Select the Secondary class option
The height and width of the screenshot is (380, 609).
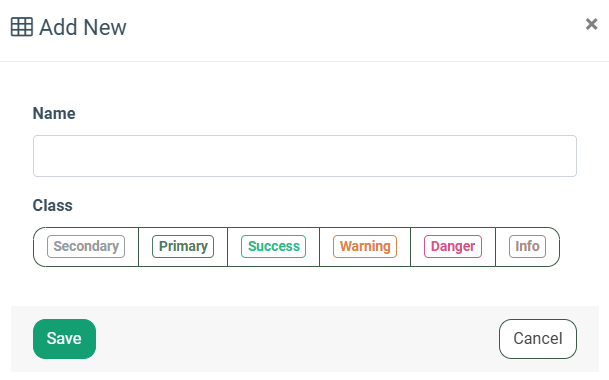click(86, 247)
